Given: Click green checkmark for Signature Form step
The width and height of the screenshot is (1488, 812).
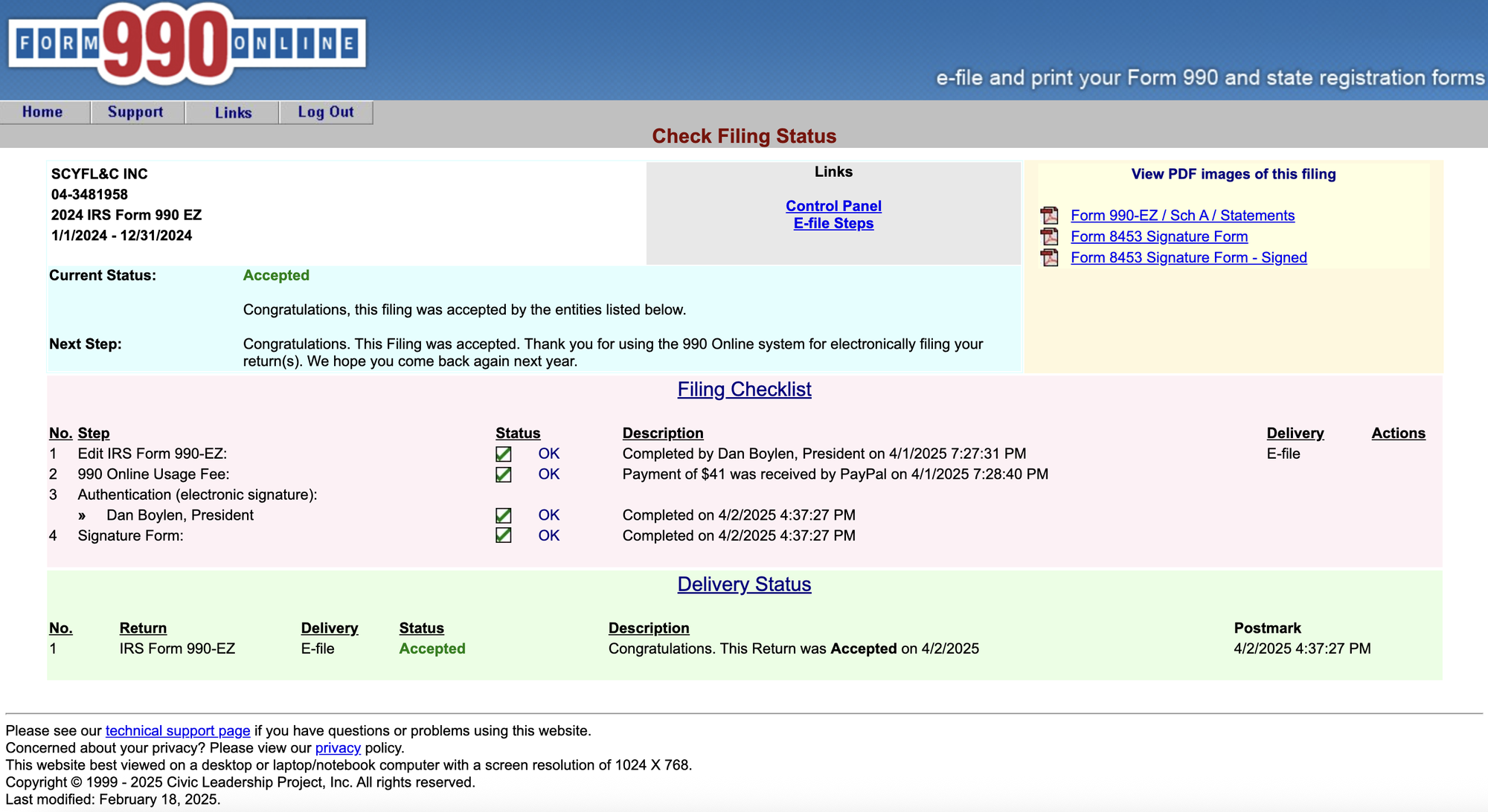Looking at the screenshot, I should pos(504,535).
